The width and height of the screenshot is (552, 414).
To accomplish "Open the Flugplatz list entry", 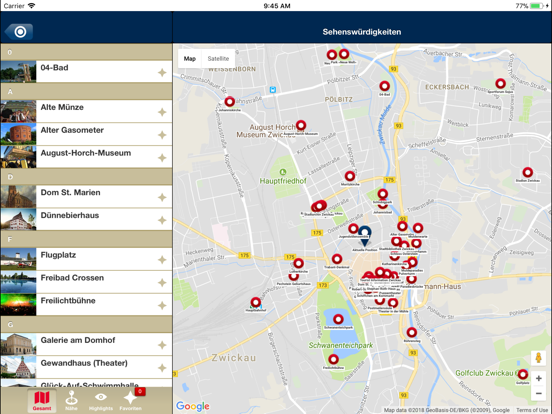I will 86,259.
